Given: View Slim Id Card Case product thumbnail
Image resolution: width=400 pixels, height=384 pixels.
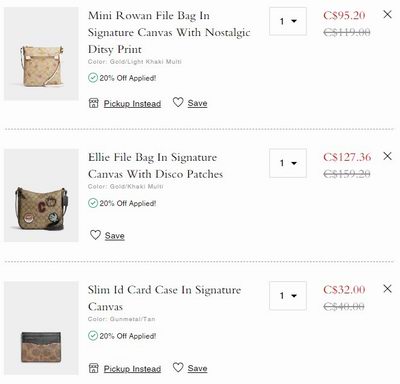Looking at the screenshot, I should coord(41,328).
